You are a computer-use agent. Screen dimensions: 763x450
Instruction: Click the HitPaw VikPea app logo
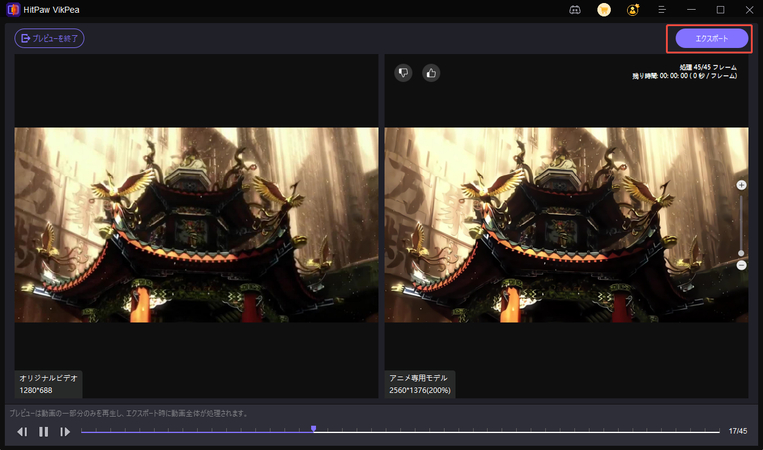click(13, 10)
